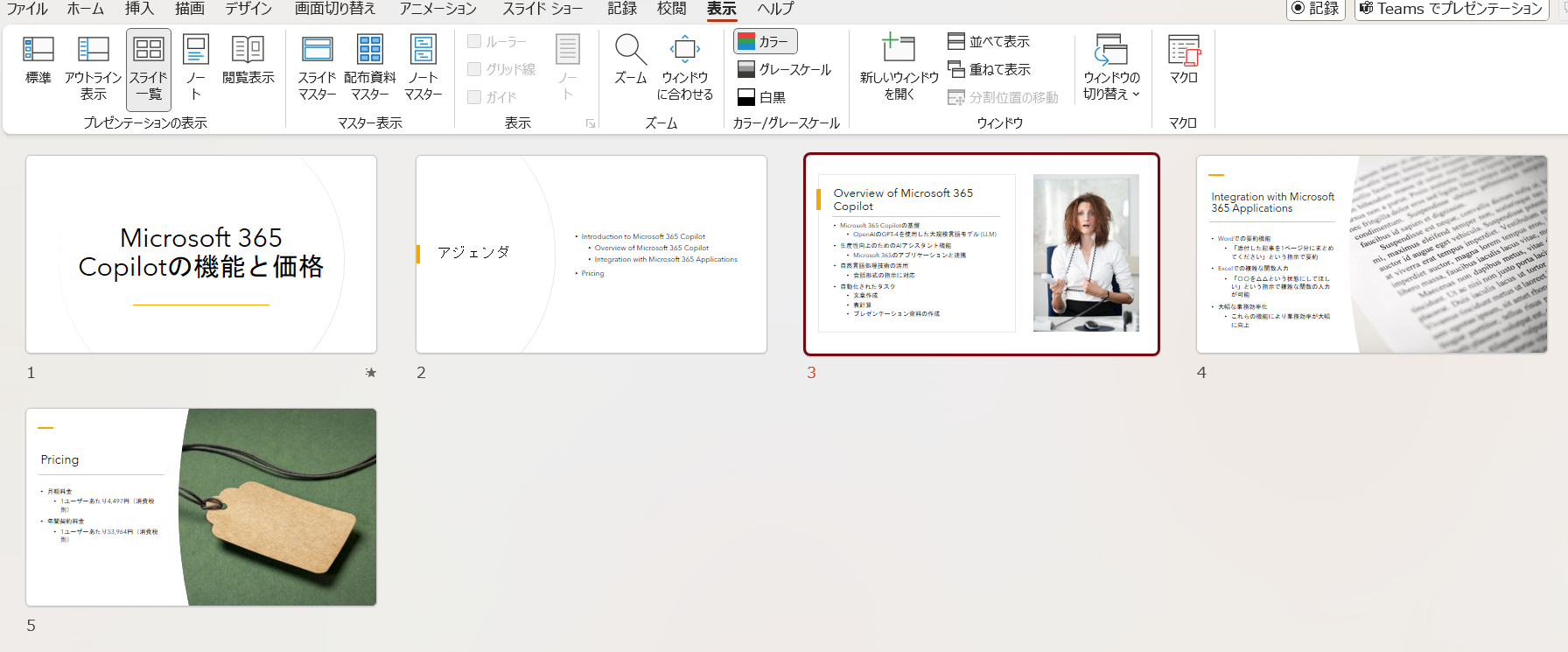Select カラー color mode

(766, 41)
